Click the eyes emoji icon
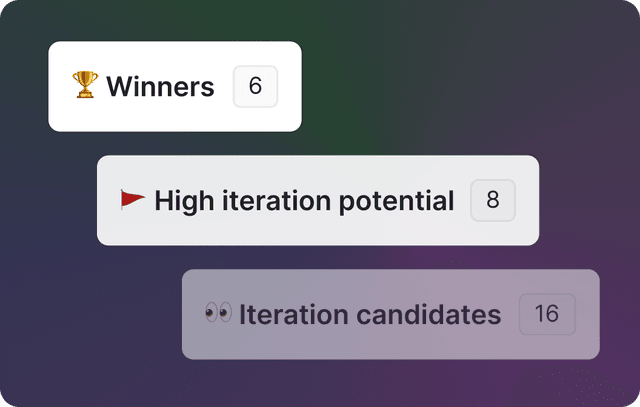 point(217,314)
